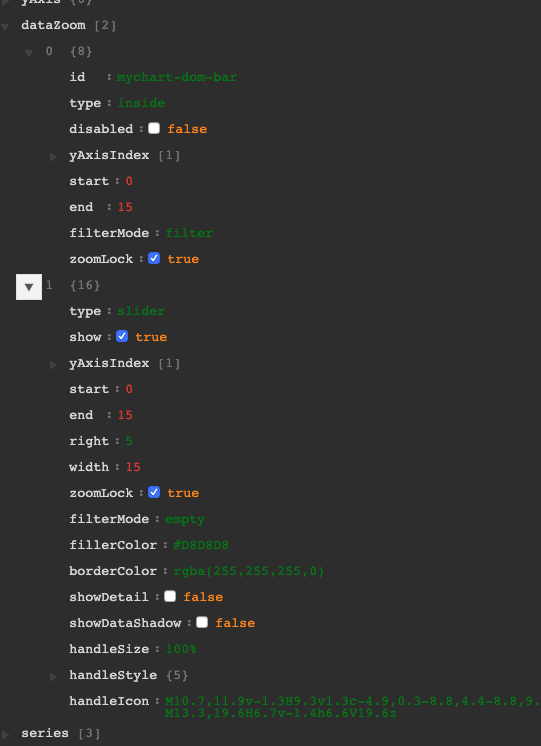The width and height of the screenshot is (541, 746).
Task: Edit the handleSize 100% value
Action: [x=181, y=649]
